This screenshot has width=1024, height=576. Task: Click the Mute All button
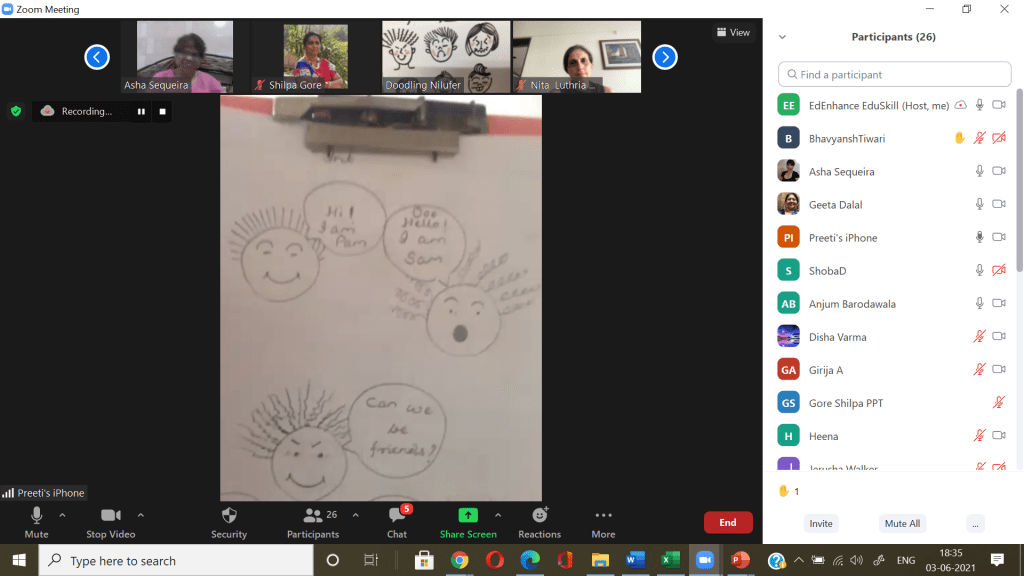coord(902,523)
